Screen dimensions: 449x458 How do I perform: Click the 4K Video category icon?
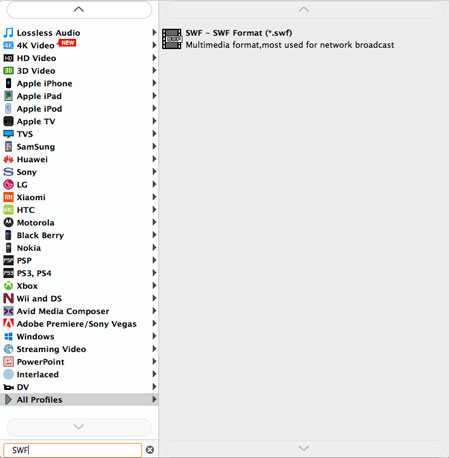click(8, 45)
